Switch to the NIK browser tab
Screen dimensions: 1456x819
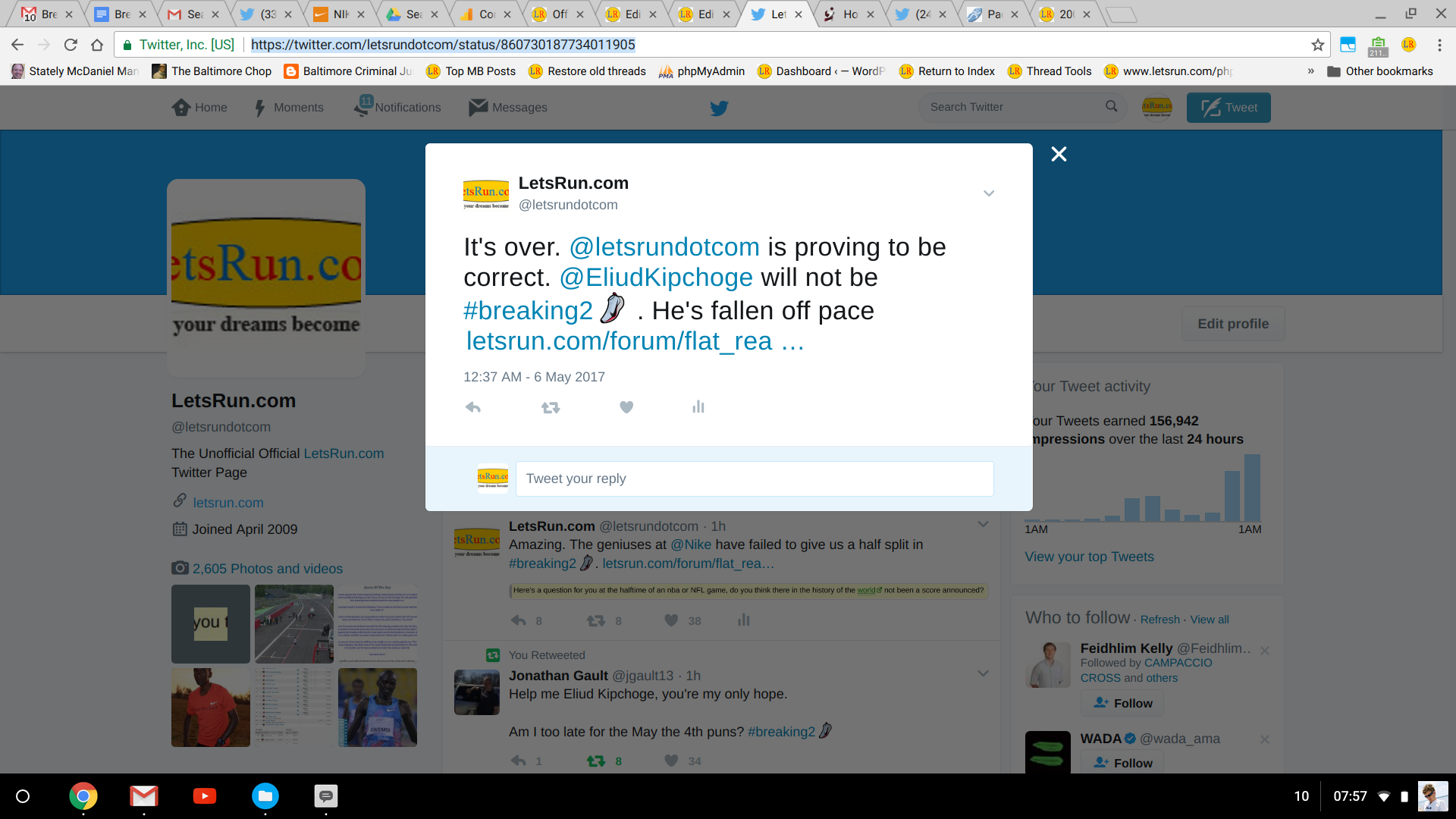(x=340, y=14)
